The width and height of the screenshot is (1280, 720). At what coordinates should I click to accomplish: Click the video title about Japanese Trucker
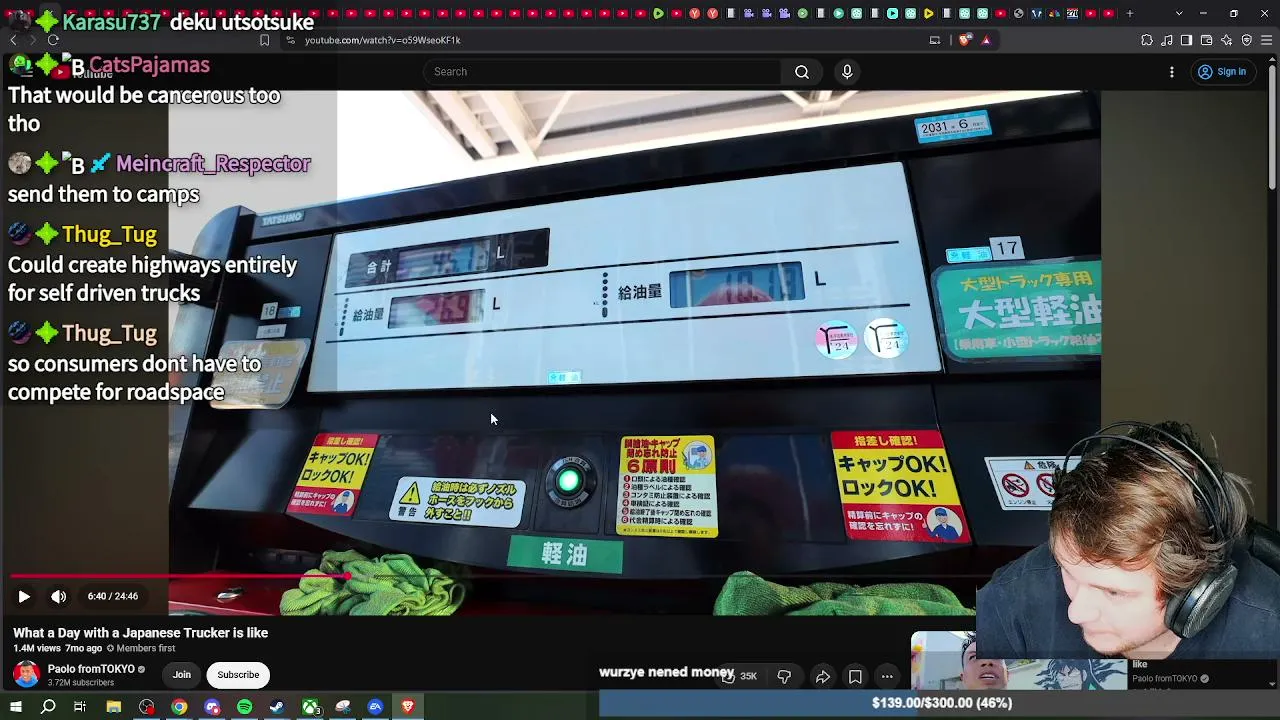coord(140,633)
